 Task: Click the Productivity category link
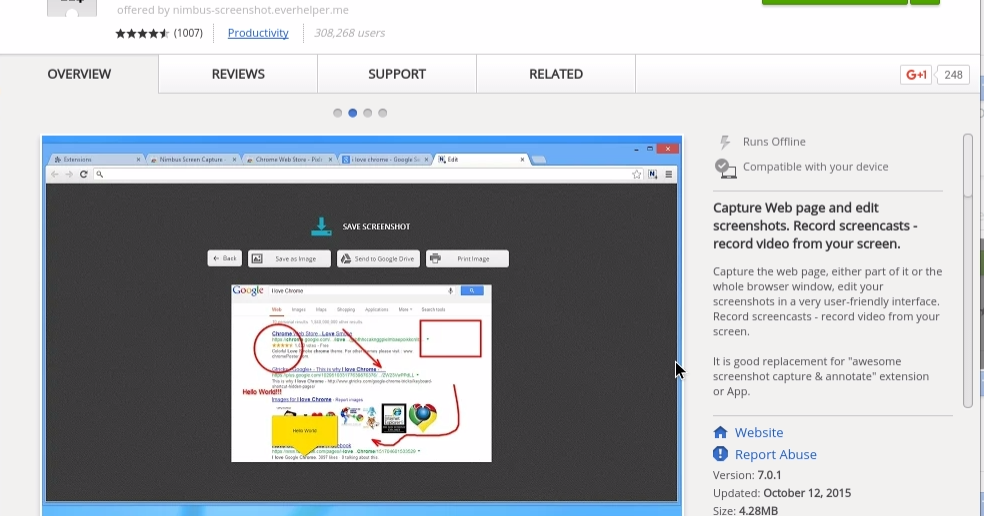click(258, 33)
